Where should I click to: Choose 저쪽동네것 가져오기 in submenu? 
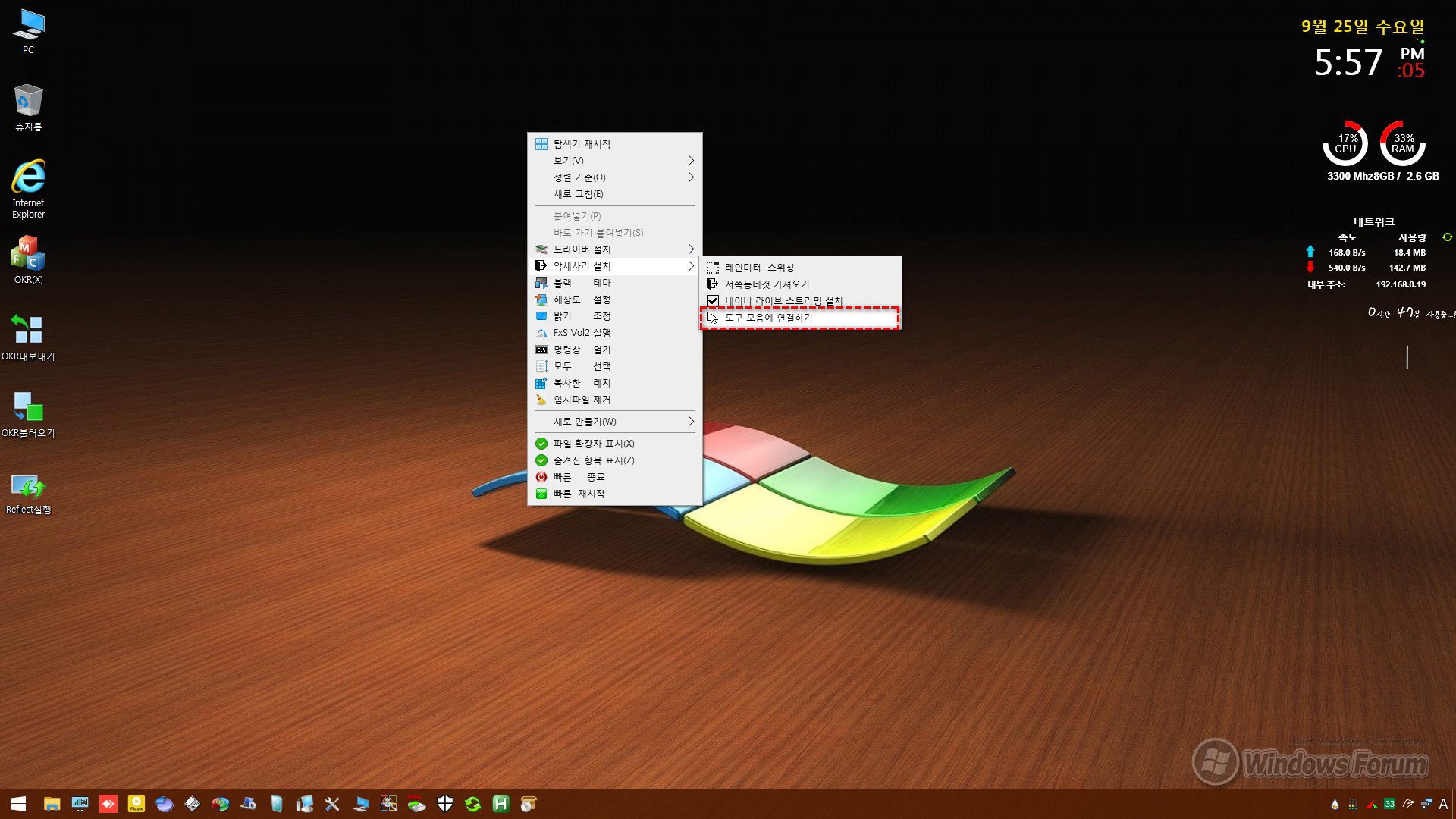coord(801,284)
